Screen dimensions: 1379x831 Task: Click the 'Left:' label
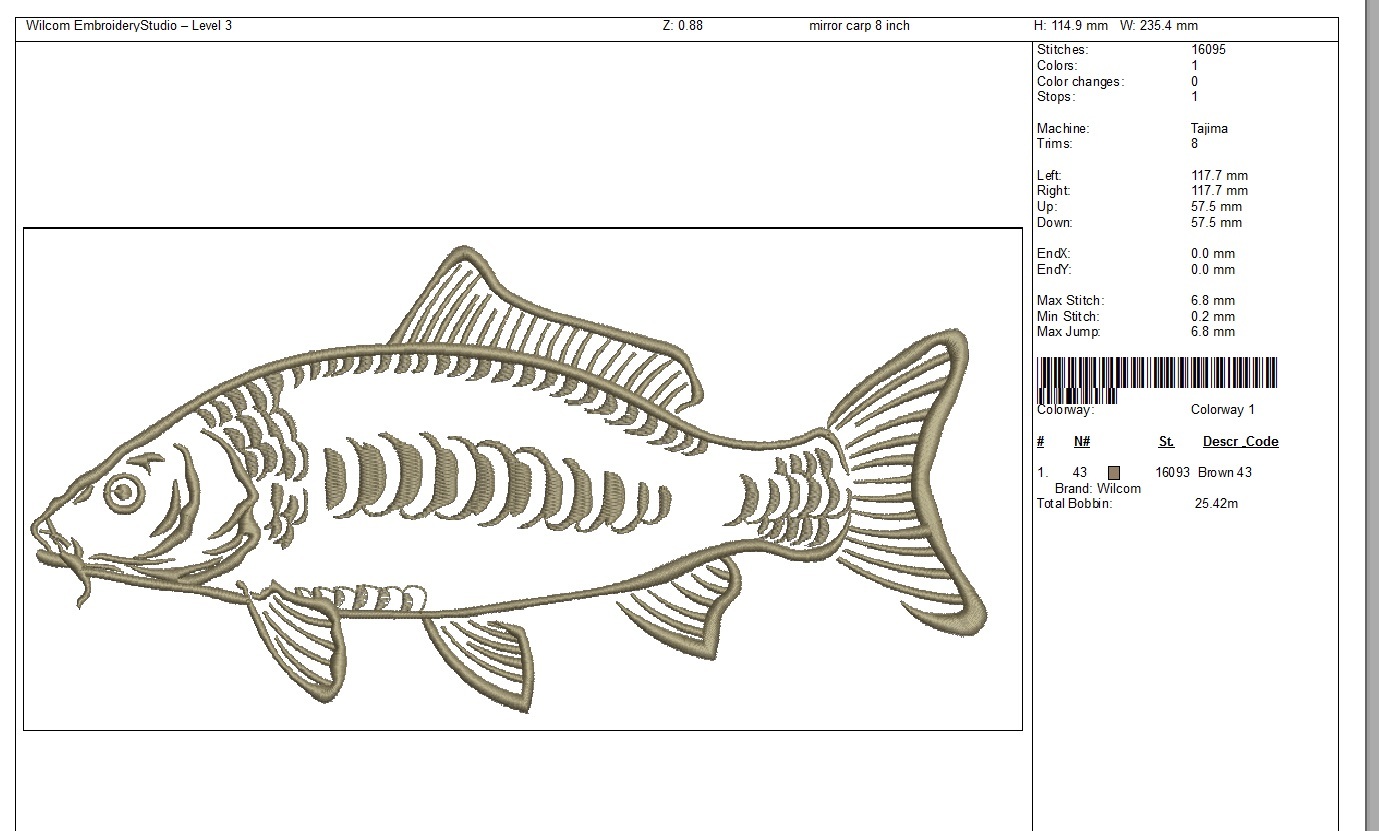[1049, 176]
